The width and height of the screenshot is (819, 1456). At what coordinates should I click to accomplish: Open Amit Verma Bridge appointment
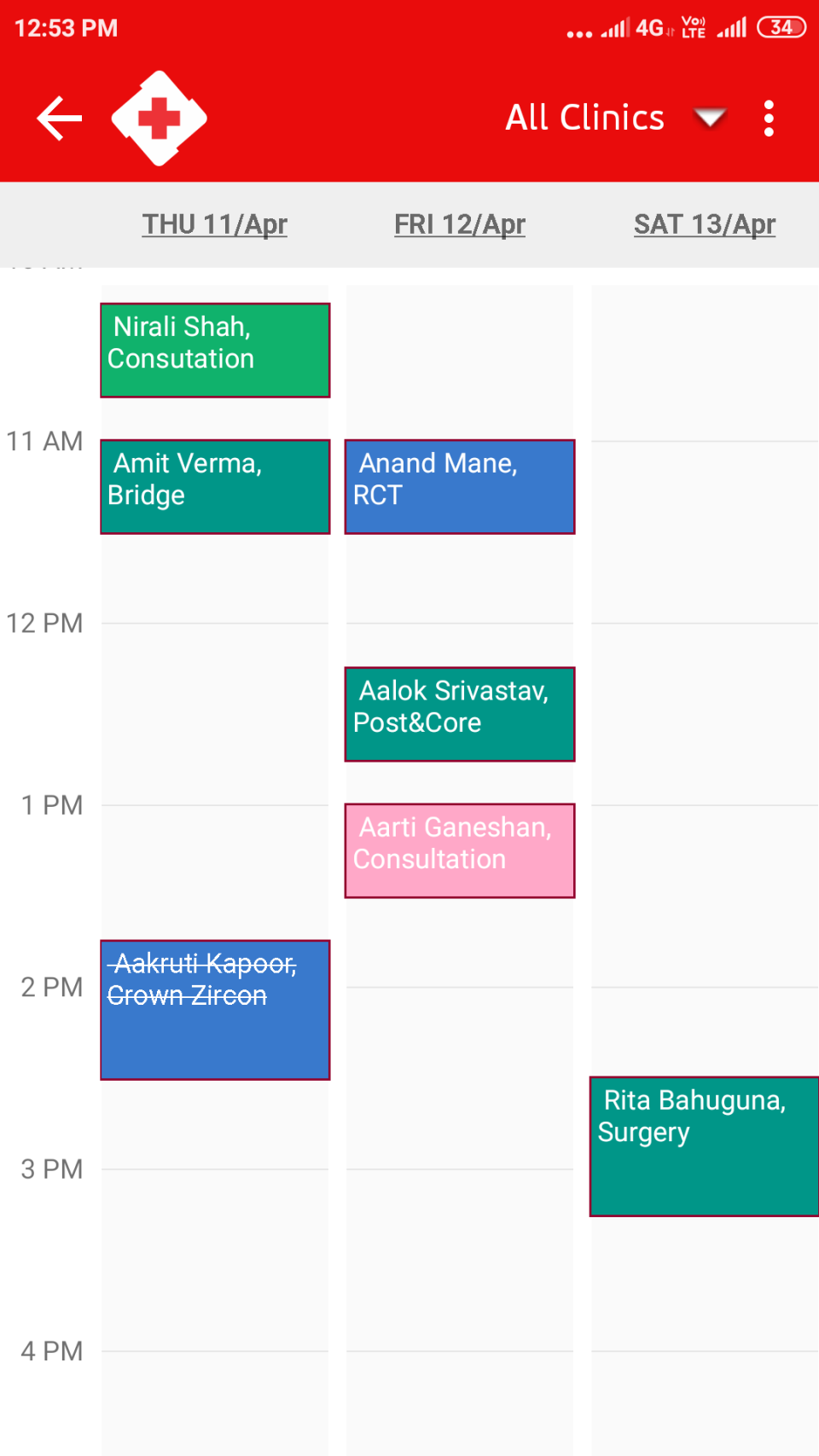(x=215, y=486)
